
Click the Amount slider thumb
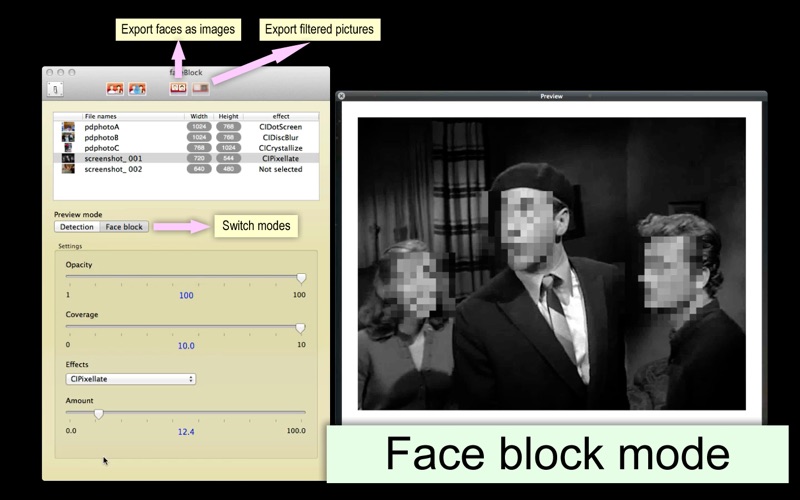coord(98,414)
